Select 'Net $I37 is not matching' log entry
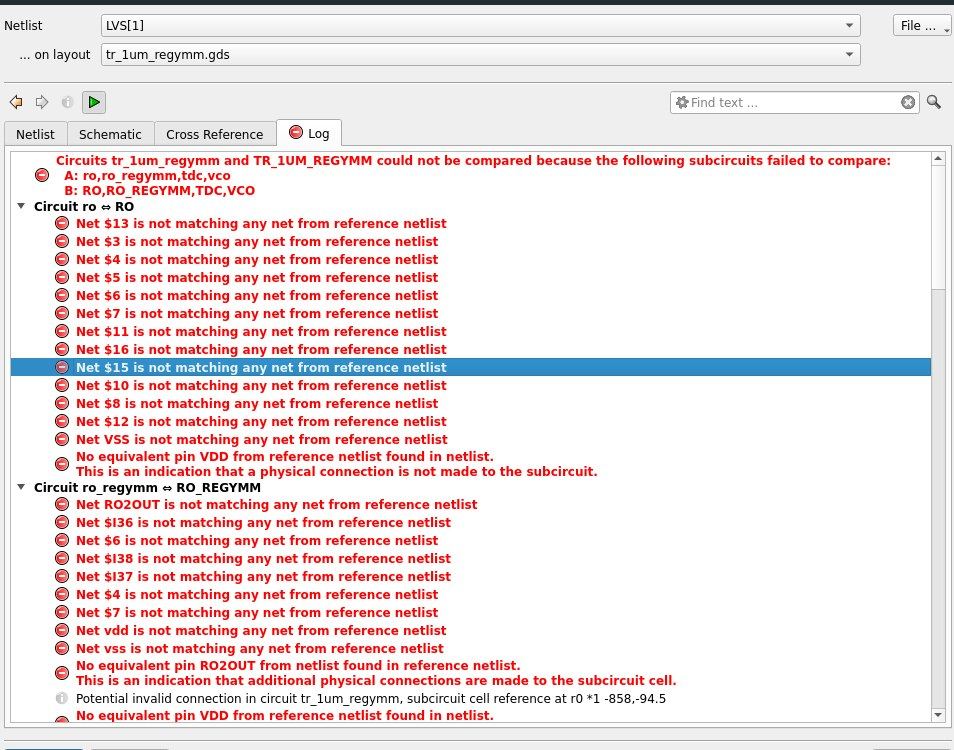Screen dimensions: 954x750 tap(263, 577)
